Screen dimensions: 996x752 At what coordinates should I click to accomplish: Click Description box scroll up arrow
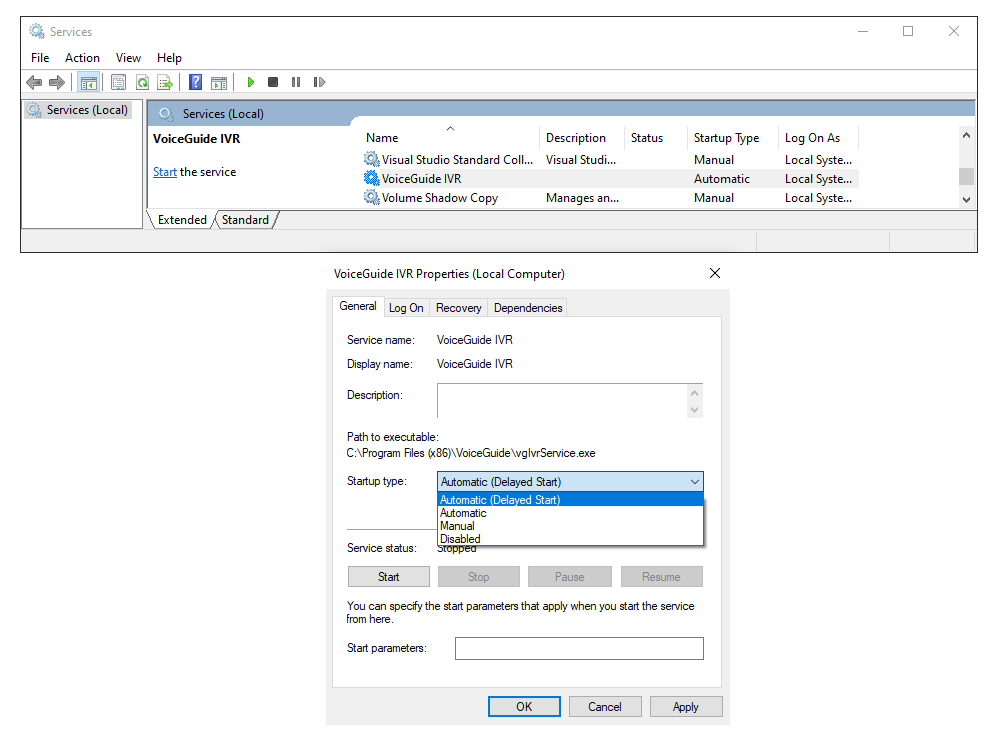click(x=694, y=393)
